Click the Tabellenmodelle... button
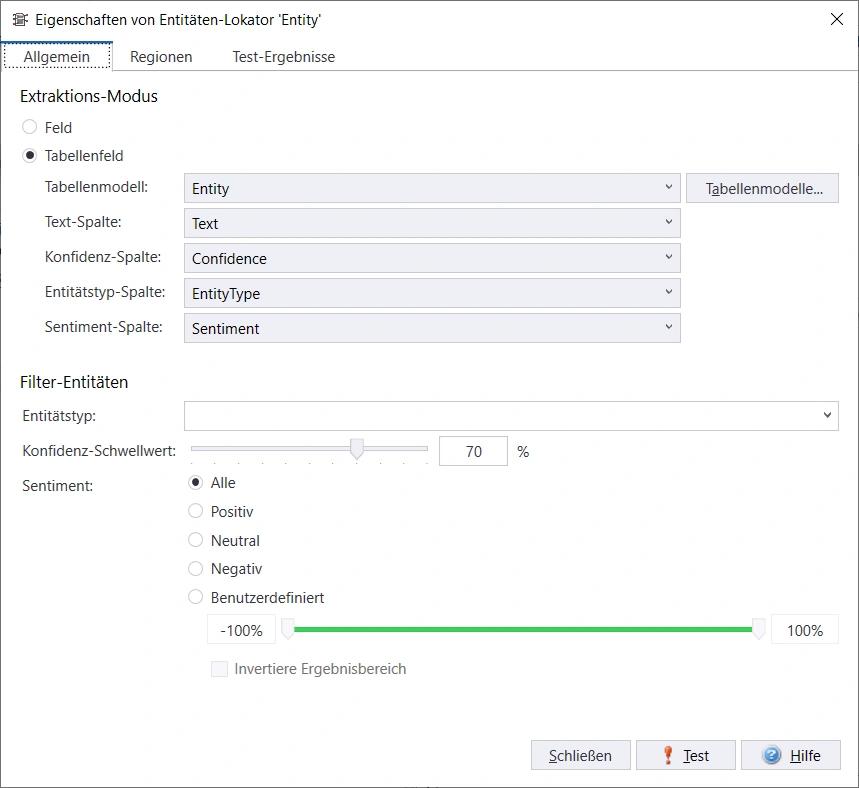This screenshot has height=788, width=859. [763, 189]
